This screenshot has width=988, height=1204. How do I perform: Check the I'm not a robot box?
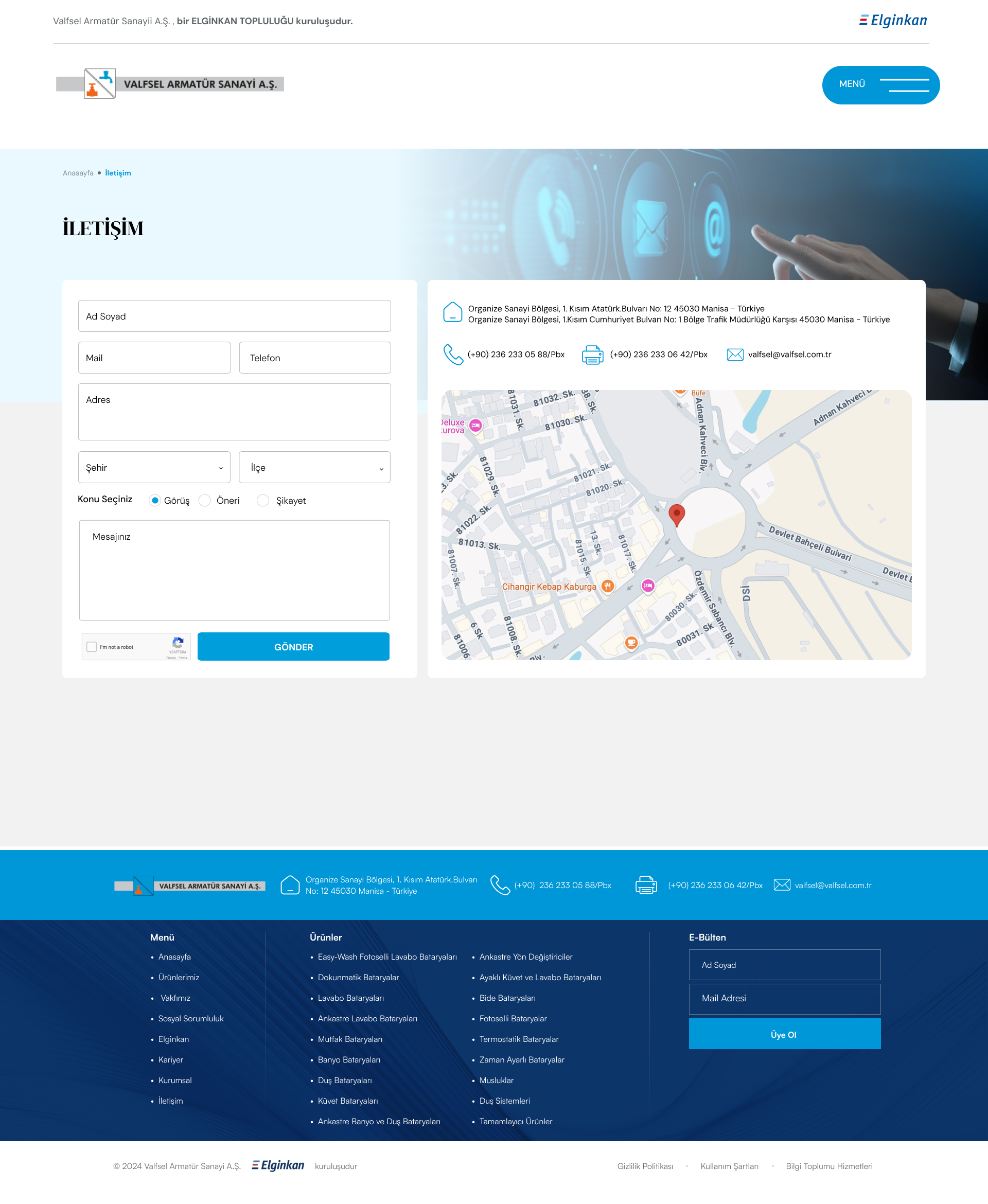click(x=92, y=646)
